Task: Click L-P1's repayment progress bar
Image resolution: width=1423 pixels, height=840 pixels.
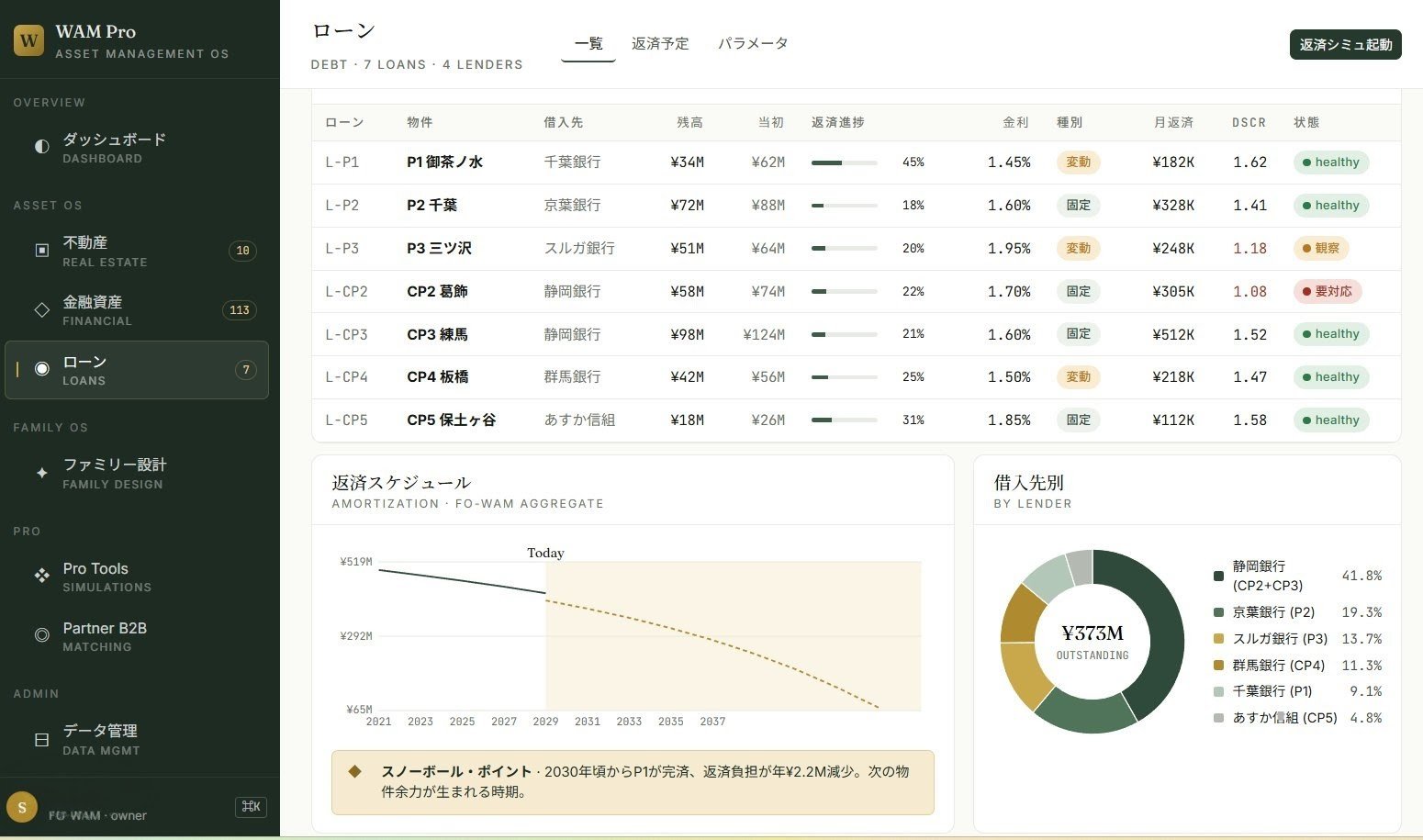Action: coord(844,162)
